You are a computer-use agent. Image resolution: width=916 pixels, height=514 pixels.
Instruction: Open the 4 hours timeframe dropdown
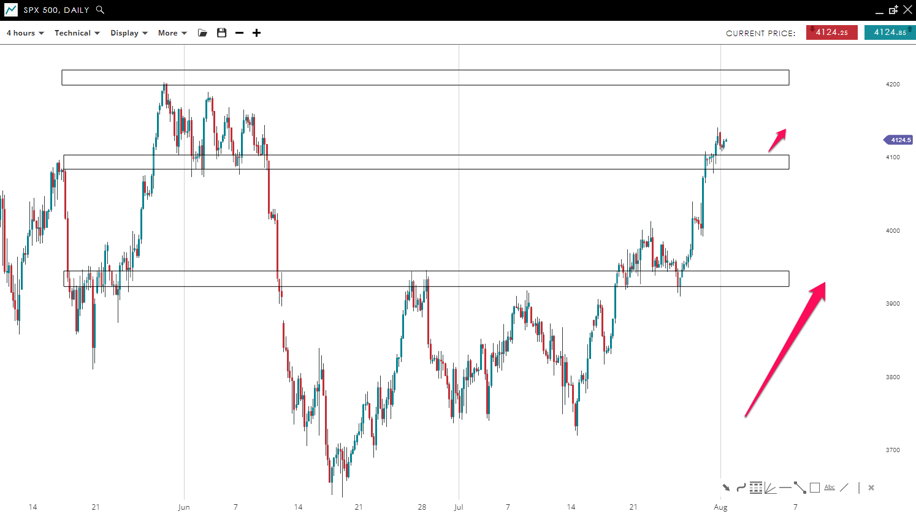point(25,33)
